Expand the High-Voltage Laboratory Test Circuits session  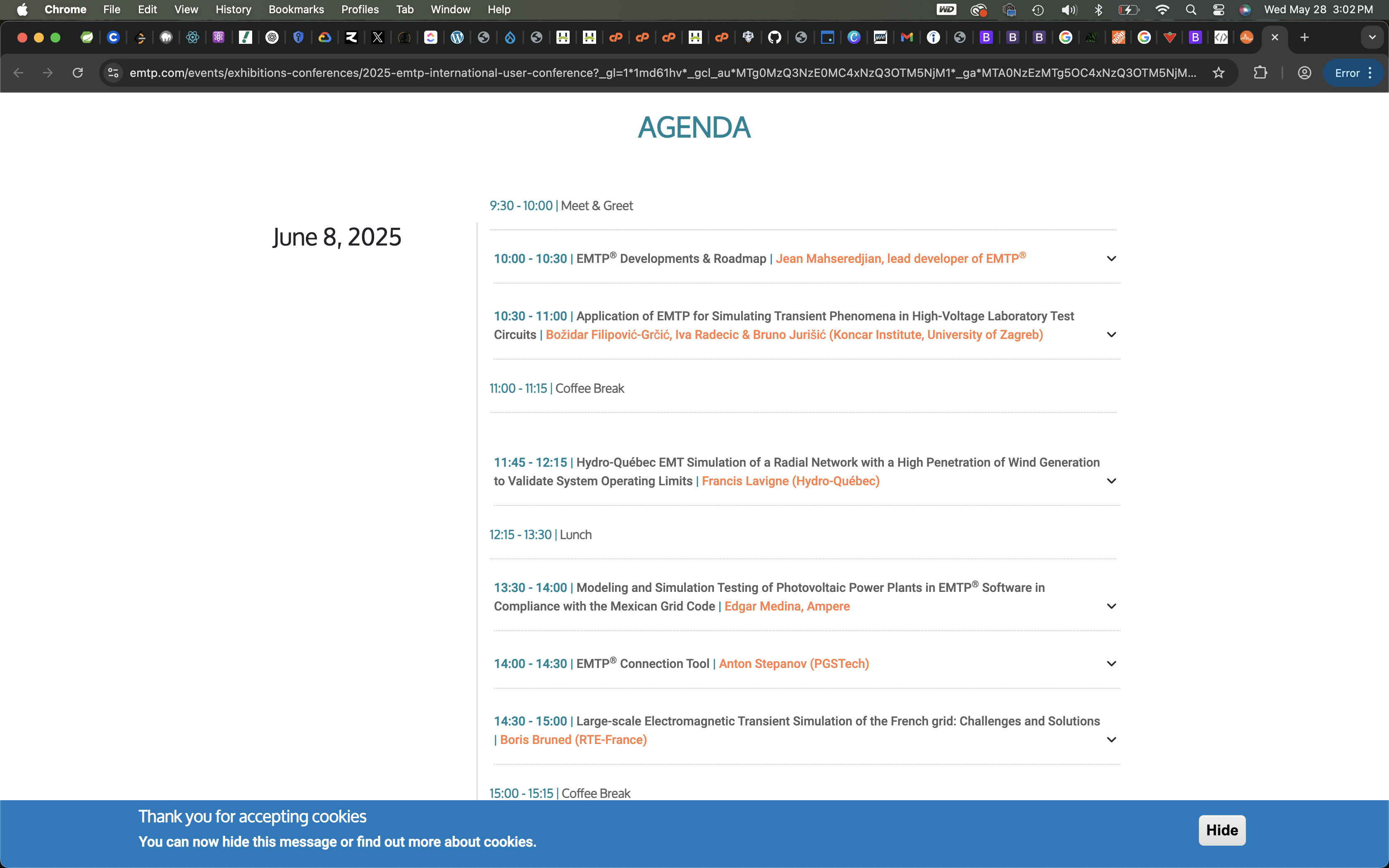click(1111, 335)
